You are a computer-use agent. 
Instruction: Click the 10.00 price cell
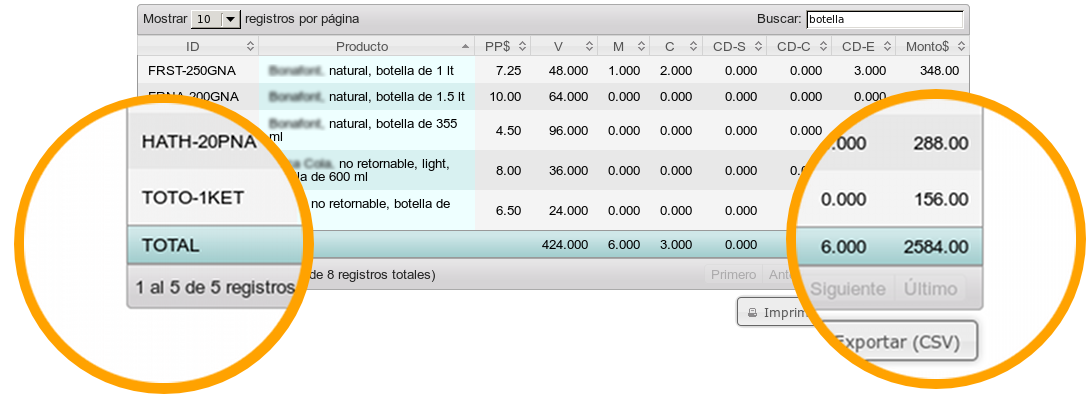pyautogui.click(x=506, y=97)
